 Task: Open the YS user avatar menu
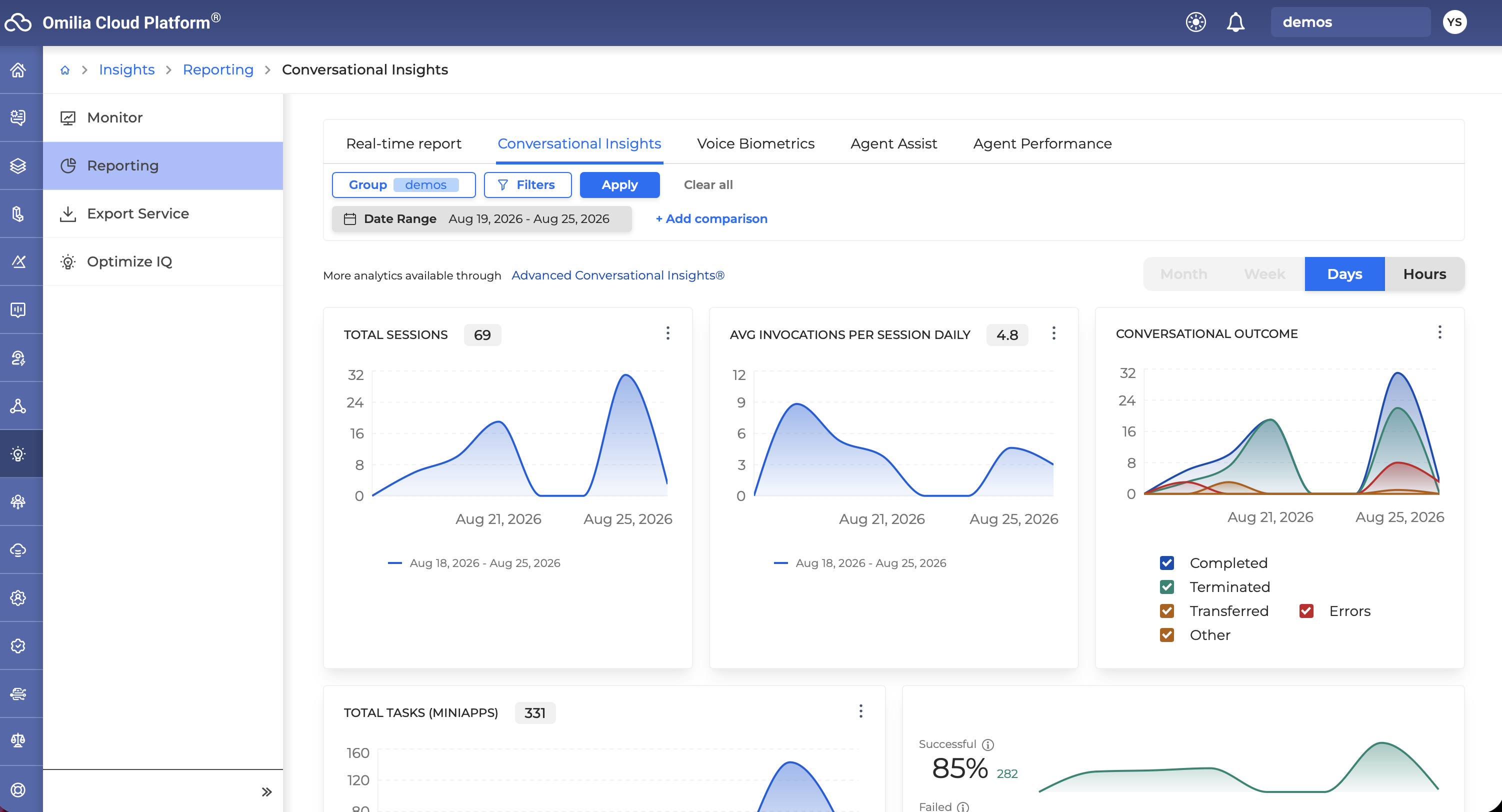click(1454, 22)
